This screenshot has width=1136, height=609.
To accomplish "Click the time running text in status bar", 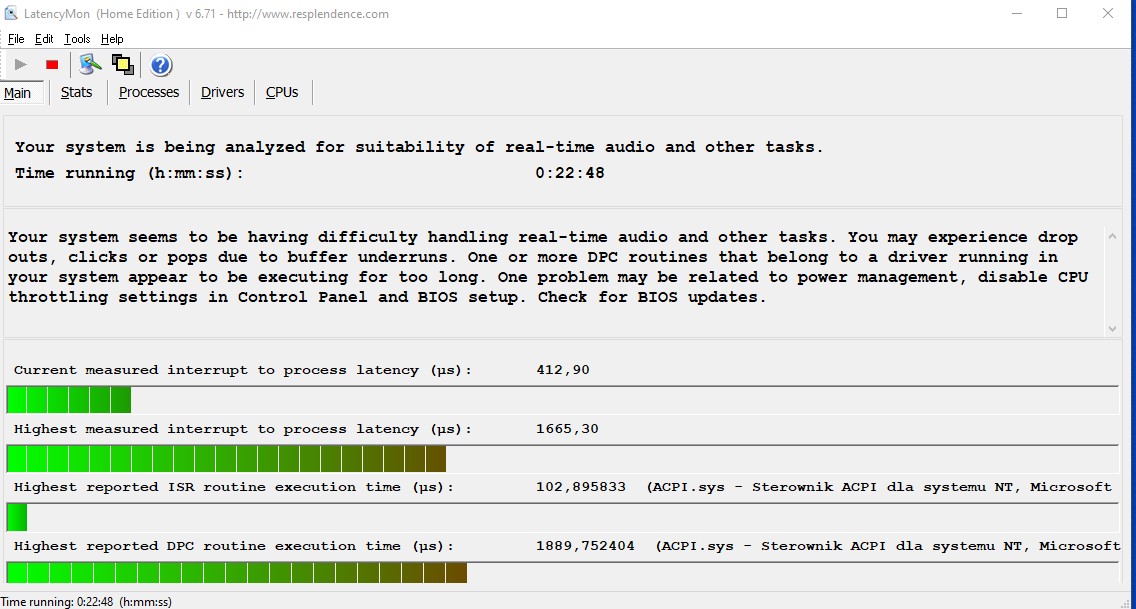I will [86, 600].
